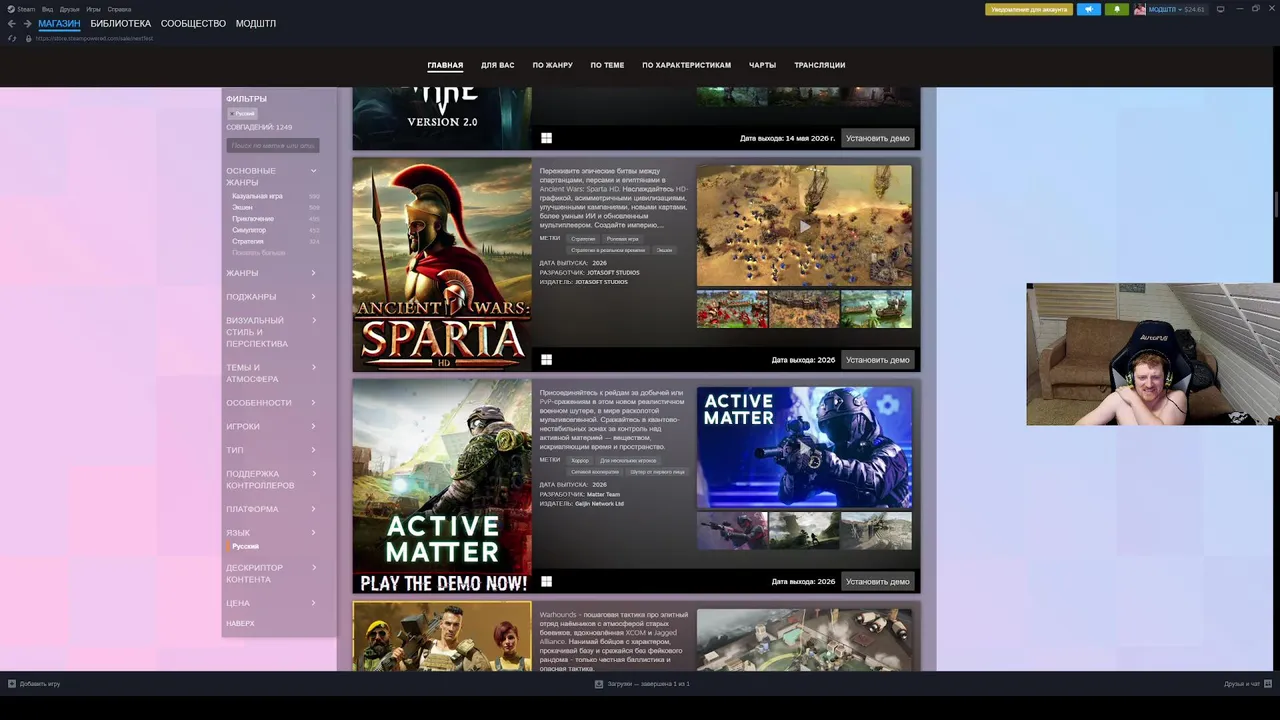Click the Steam logo in the menu bar
This screenshot has width=1280, height=720.
pyautogui.click(x=11, y=9)
